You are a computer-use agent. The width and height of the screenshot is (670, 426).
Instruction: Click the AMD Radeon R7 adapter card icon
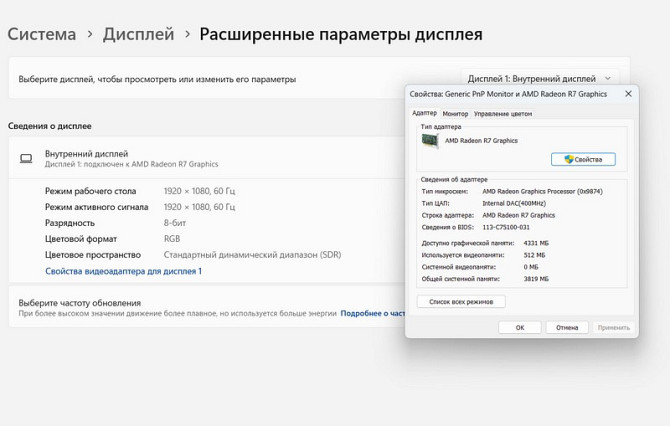(430, 142)
